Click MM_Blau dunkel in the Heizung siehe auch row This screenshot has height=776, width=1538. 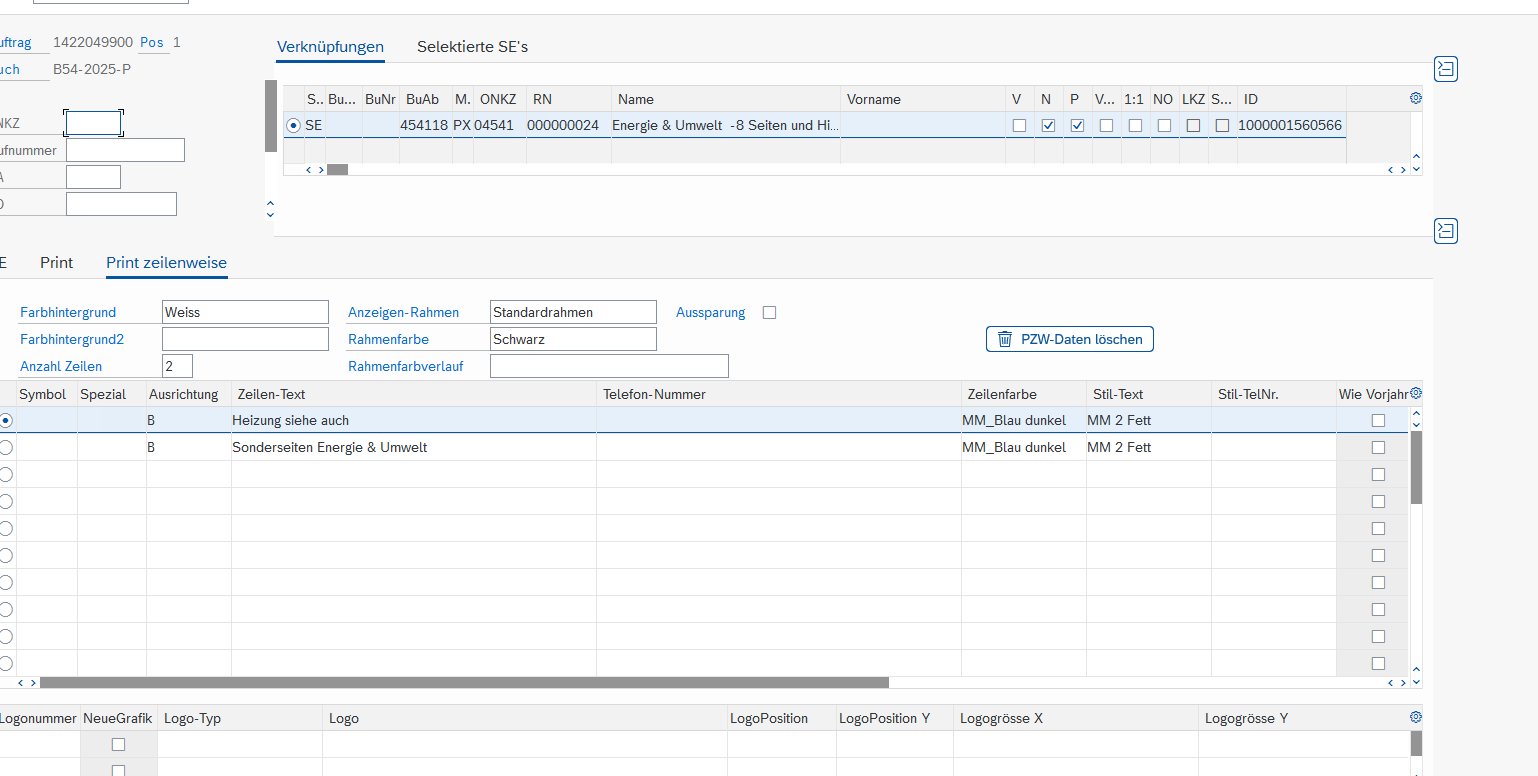tap(1014, 421)
